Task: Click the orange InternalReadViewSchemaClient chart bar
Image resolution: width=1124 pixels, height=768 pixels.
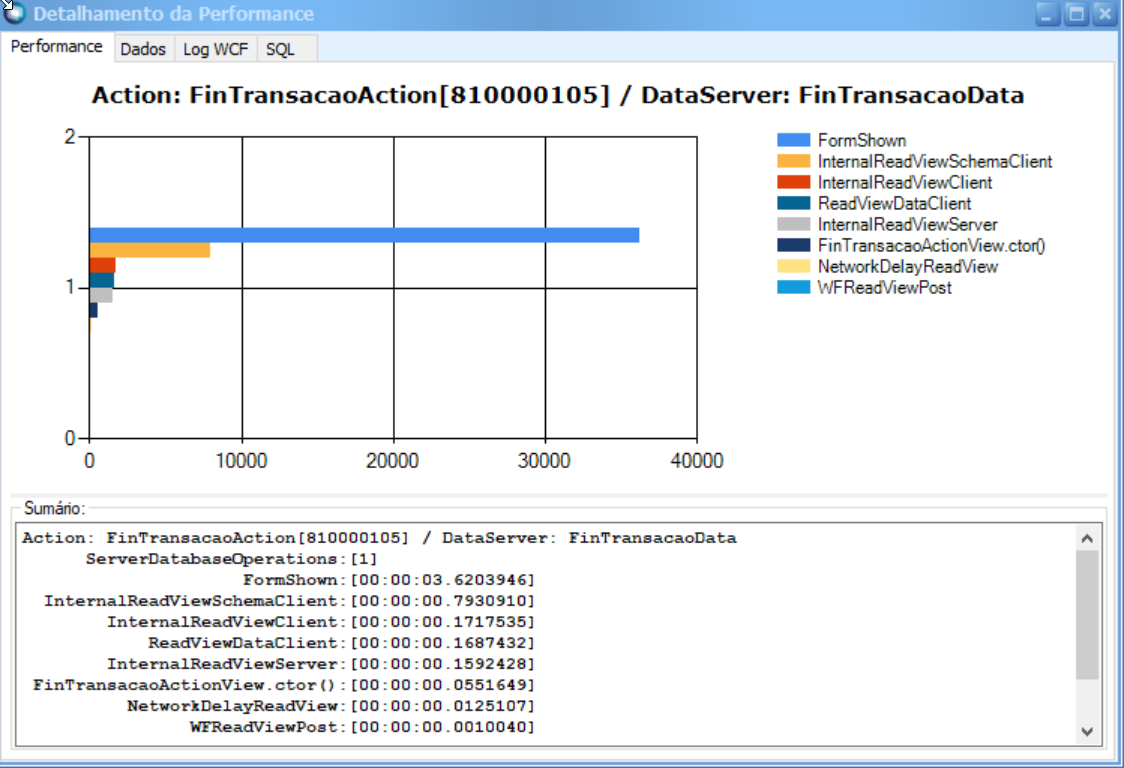Action: pos(150,250)
